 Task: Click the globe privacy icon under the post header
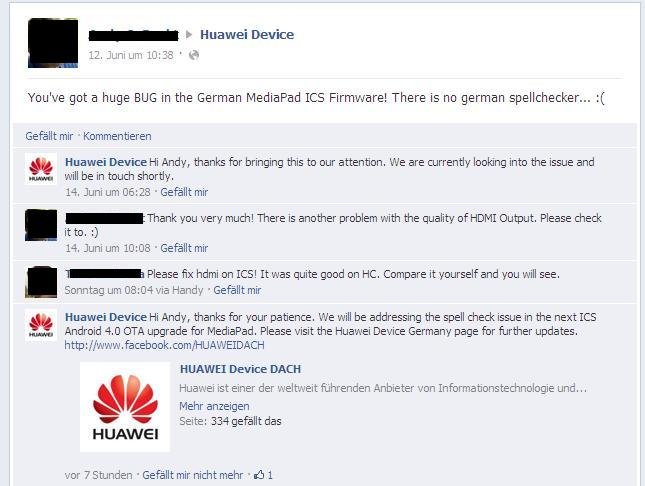click(x=194, y=55)
